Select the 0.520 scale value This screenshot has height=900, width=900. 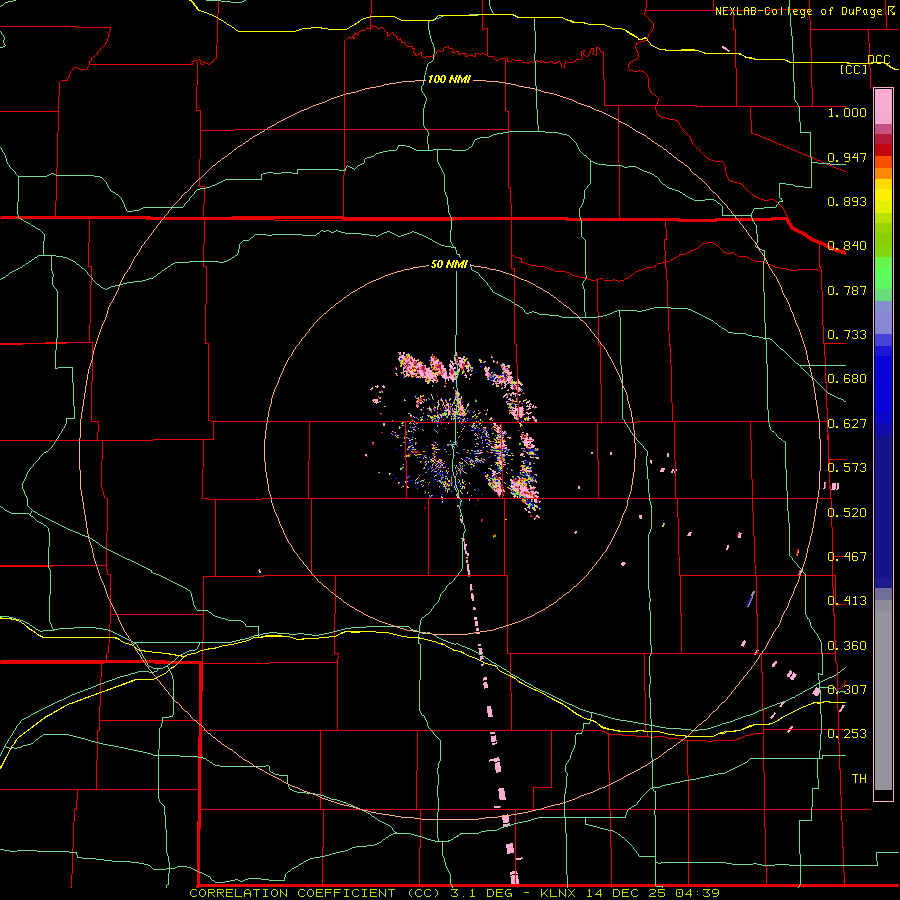[x=847, y=513]
